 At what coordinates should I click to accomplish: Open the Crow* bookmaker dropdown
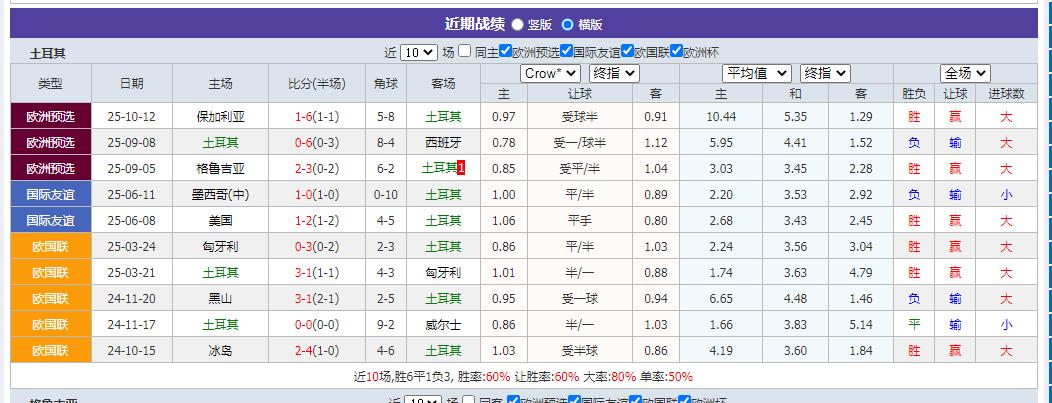[550, 73]
